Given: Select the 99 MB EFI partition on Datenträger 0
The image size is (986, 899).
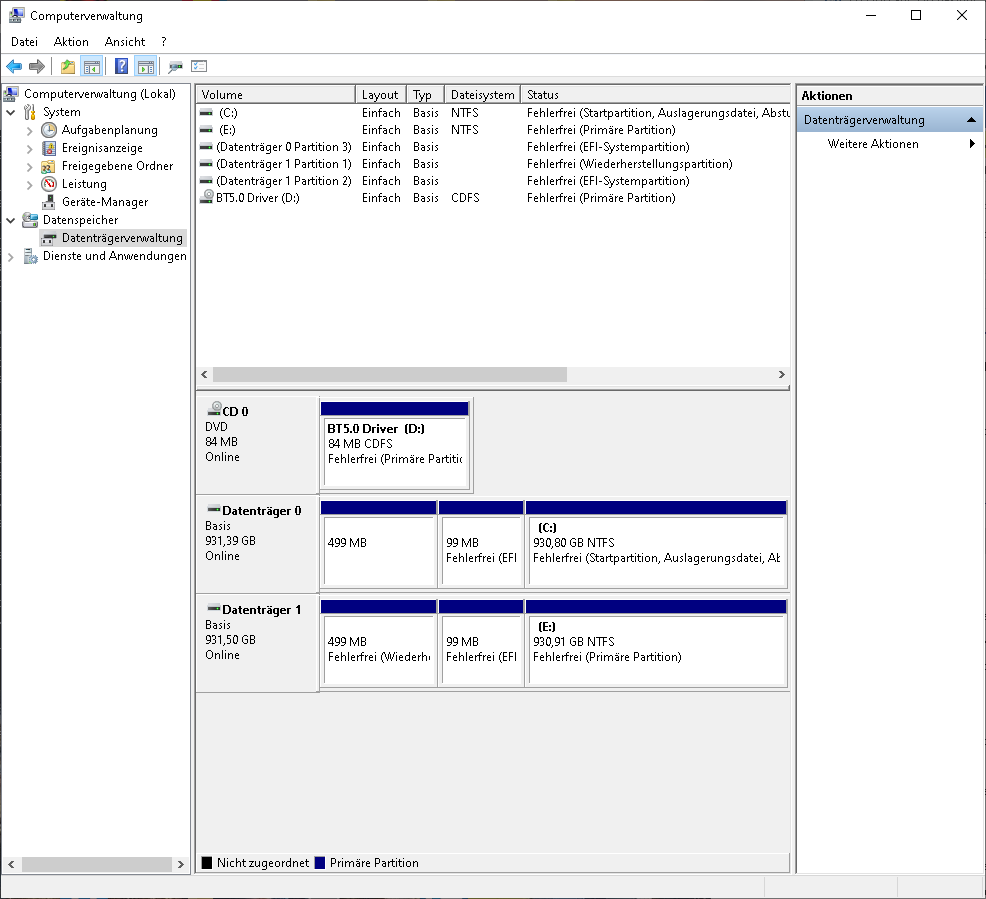Looking at the screenshot, I should 481,544.
